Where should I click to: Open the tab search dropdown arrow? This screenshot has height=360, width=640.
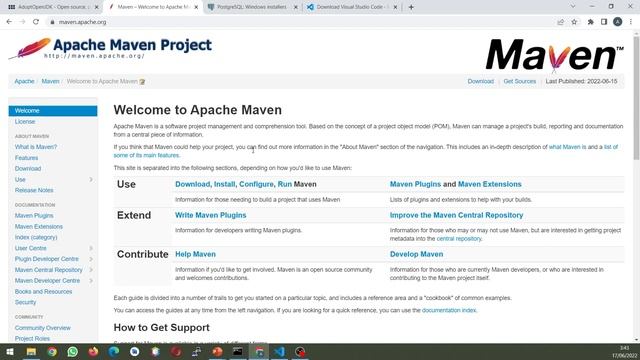[573, 7]
